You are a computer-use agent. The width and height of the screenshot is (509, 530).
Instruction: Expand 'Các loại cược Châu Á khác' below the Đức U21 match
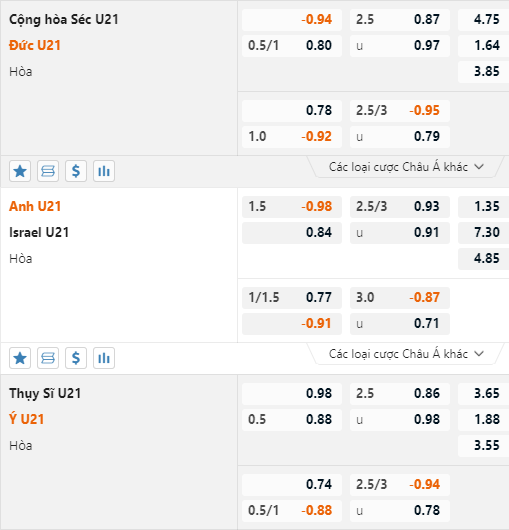[406, 167]
